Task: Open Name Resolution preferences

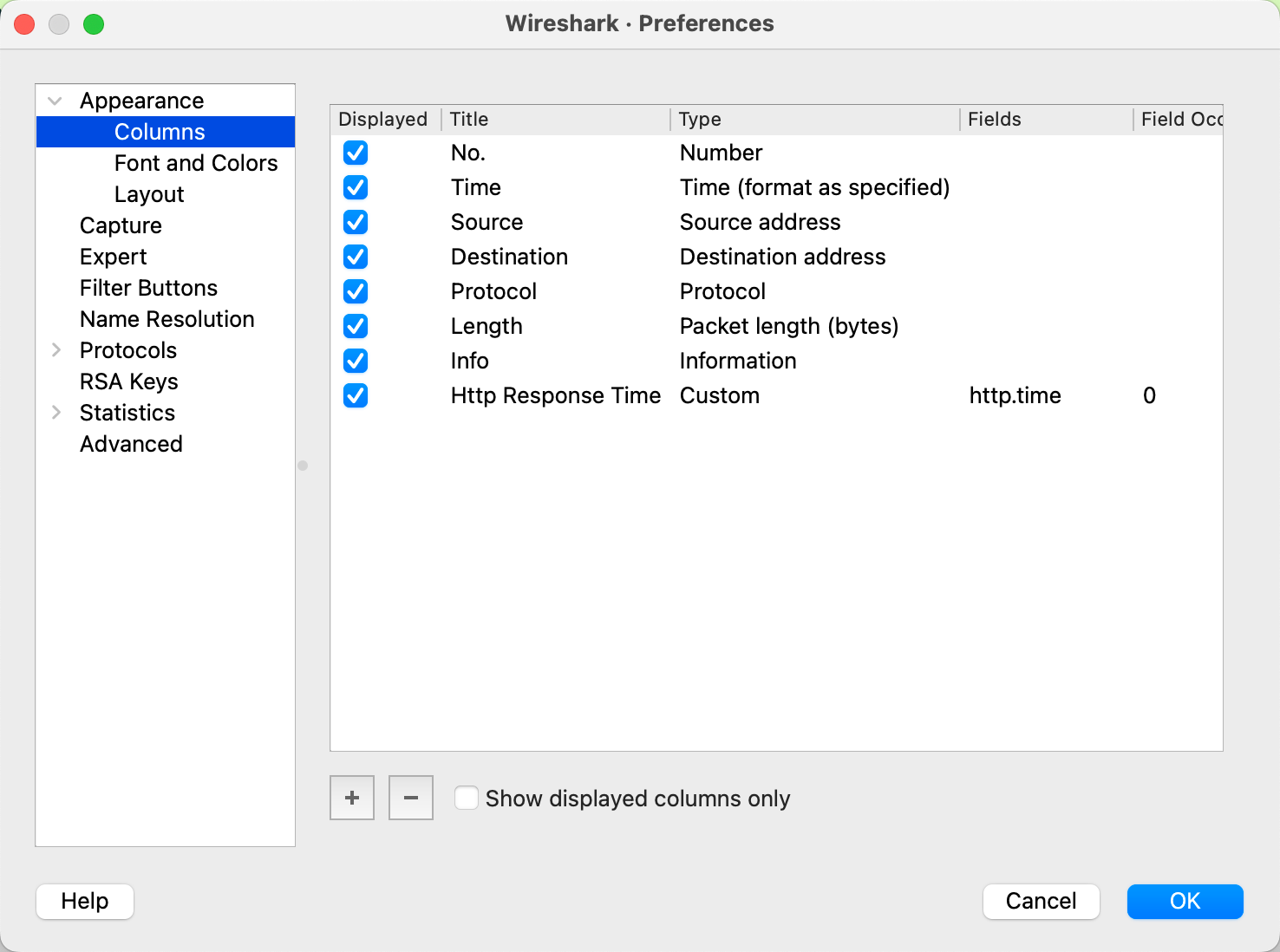Action: (167, 319)
